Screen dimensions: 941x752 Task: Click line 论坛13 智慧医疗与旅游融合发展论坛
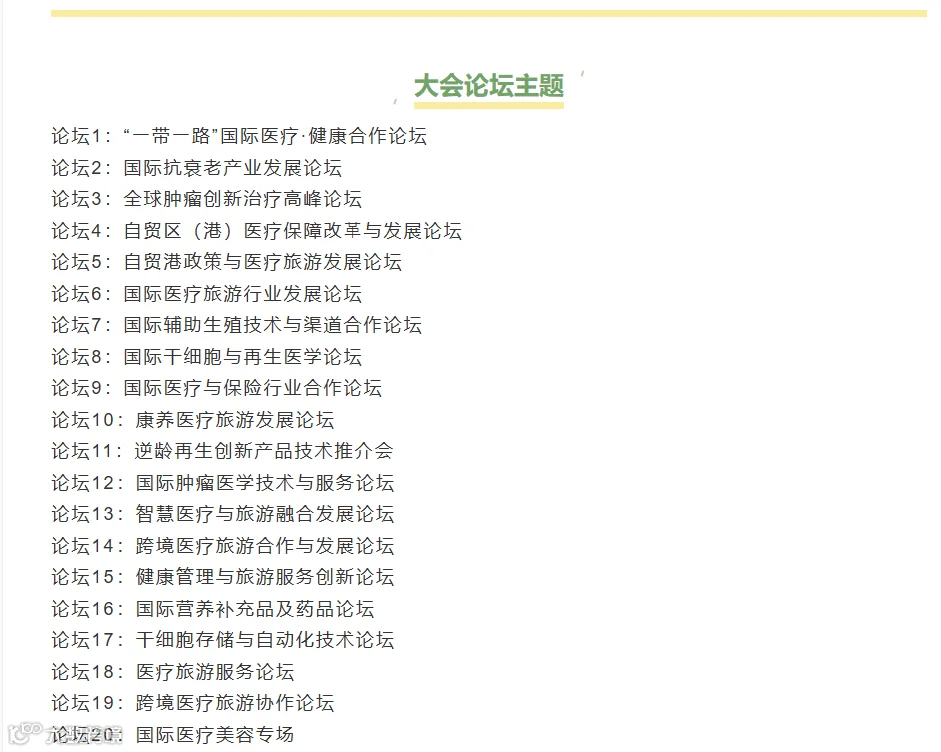click(223, 514)
